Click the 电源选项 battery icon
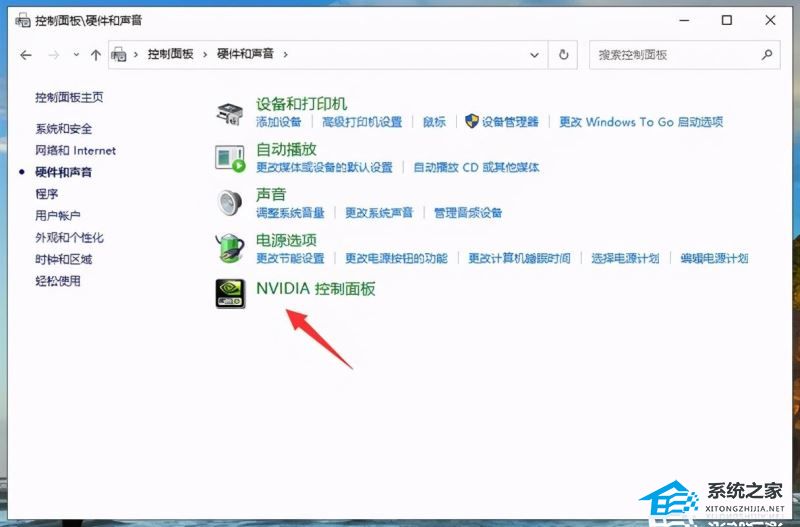Image resolution: width=800 pixels, height=527 pixels. 231,248
